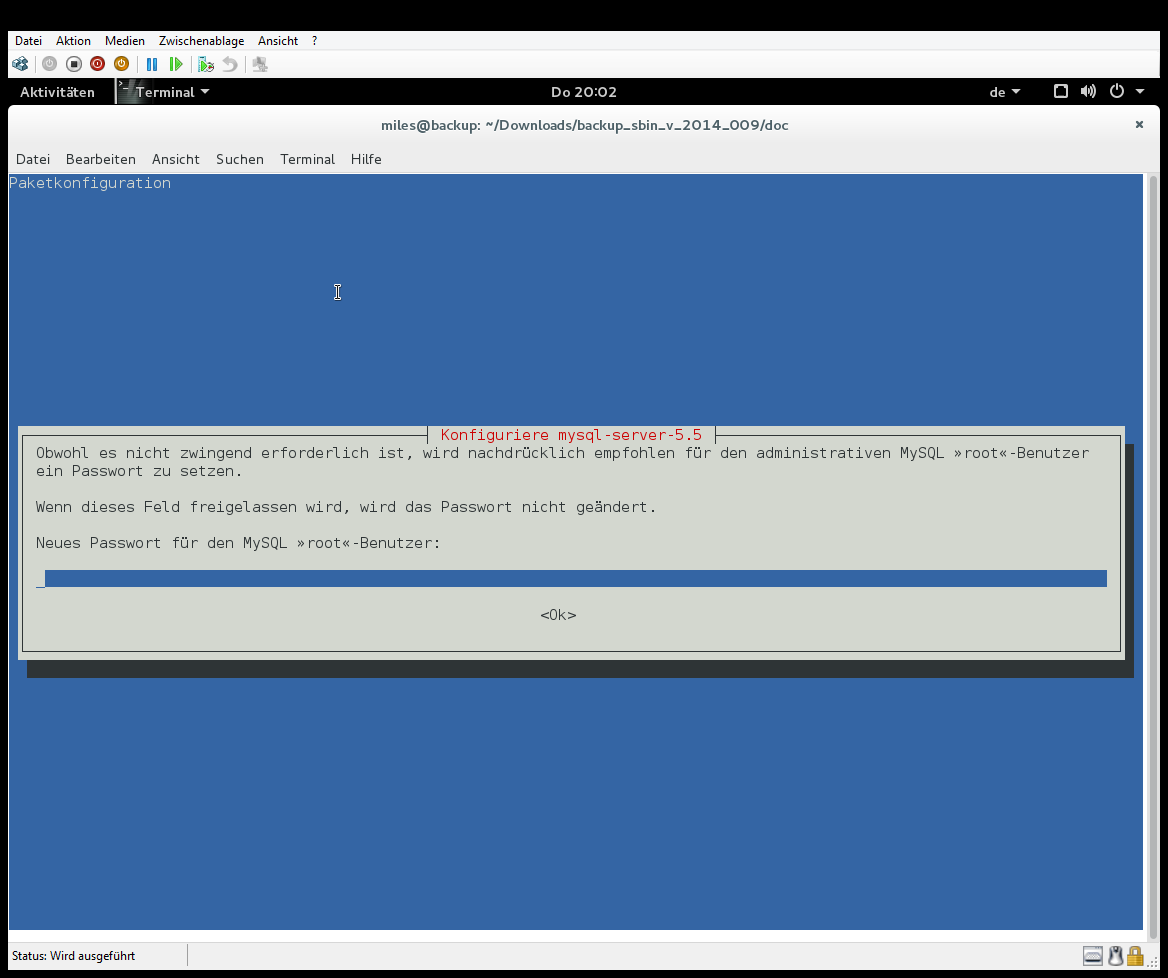Confirm the dialog with <Ok>

558,615
